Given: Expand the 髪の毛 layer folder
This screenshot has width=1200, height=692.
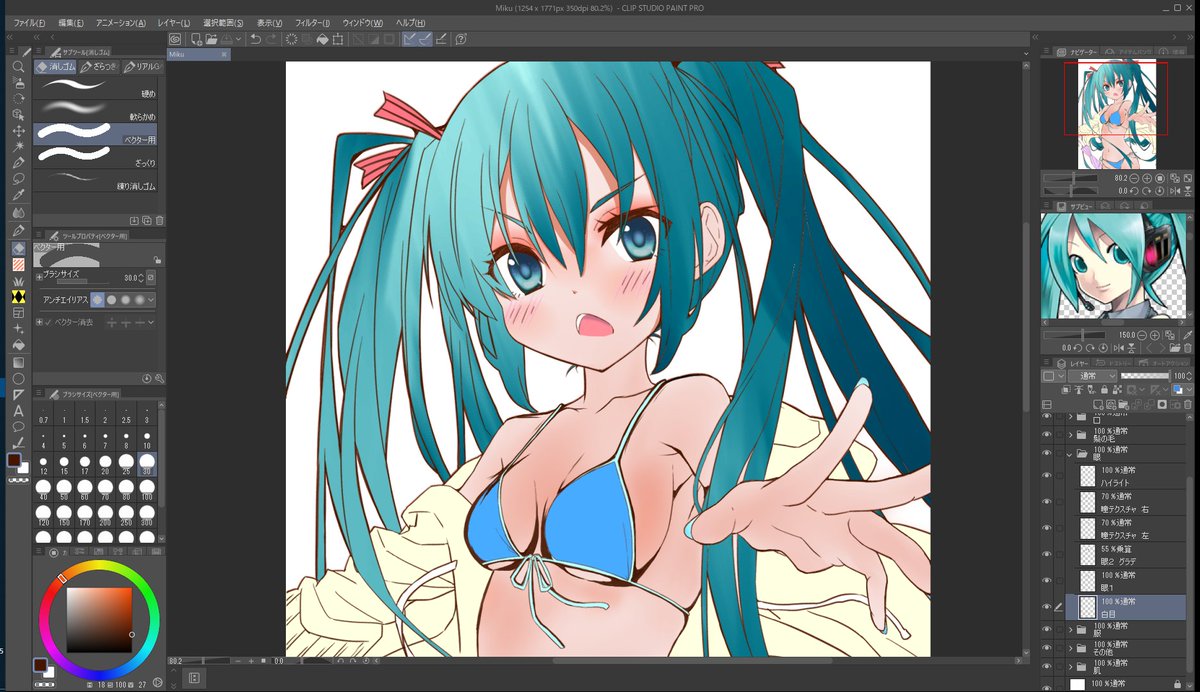Looking at the screenshot, I should pyautogui.click(x=1071, y=435).
